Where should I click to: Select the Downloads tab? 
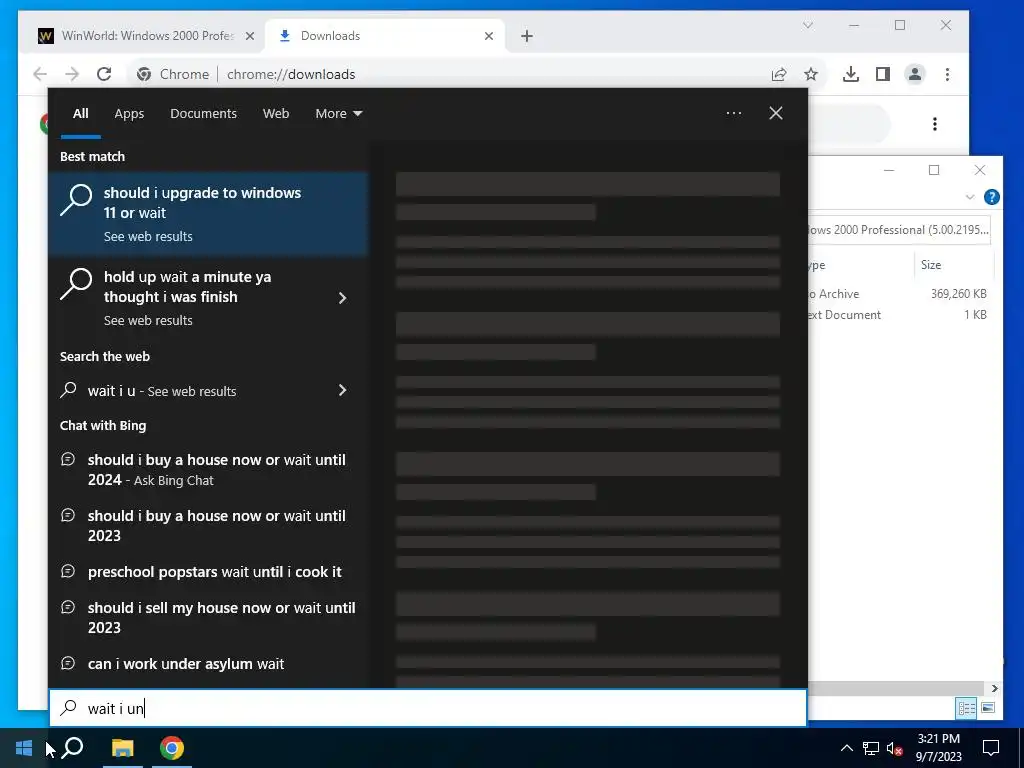385,36
